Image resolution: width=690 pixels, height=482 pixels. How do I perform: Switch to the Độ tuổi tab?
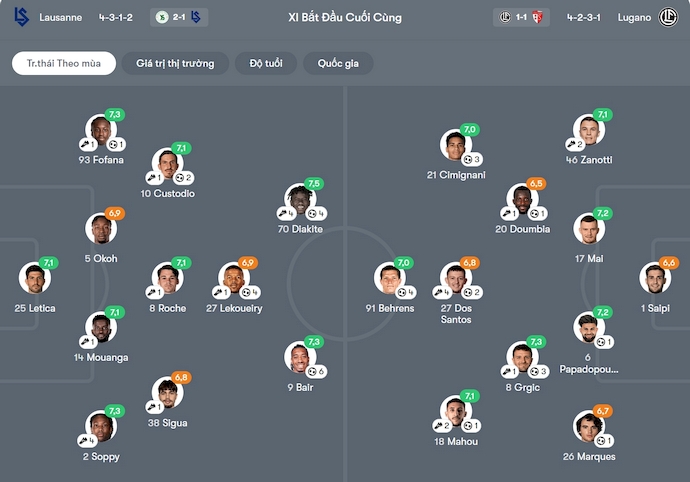click(265, 63)
